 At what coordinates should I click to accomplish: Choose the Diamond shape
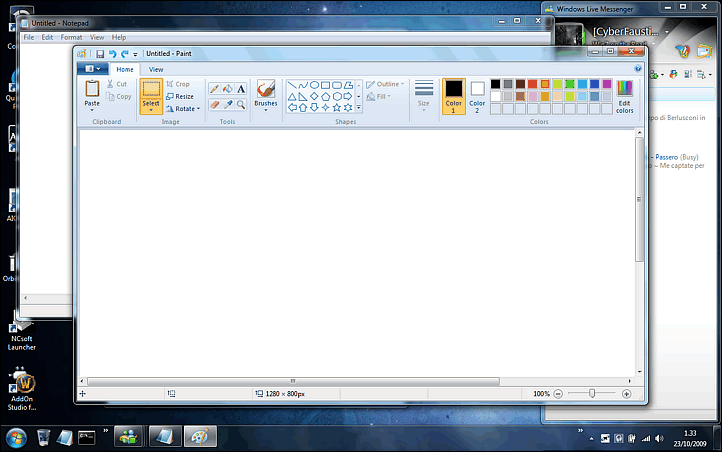click(314, 97)
